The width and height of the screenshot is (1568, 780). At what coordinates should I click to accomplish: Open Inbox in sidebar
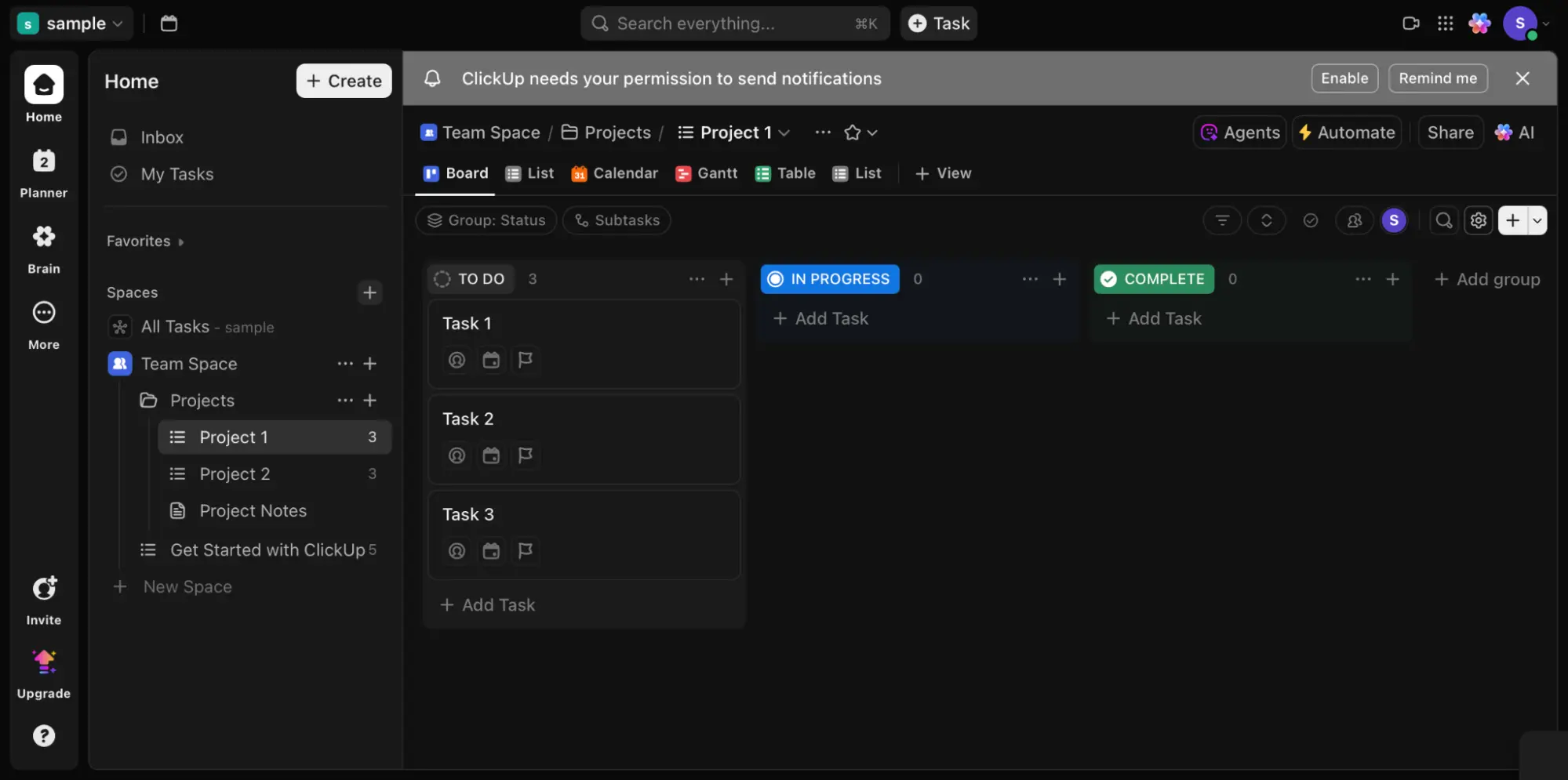[247, 137]
